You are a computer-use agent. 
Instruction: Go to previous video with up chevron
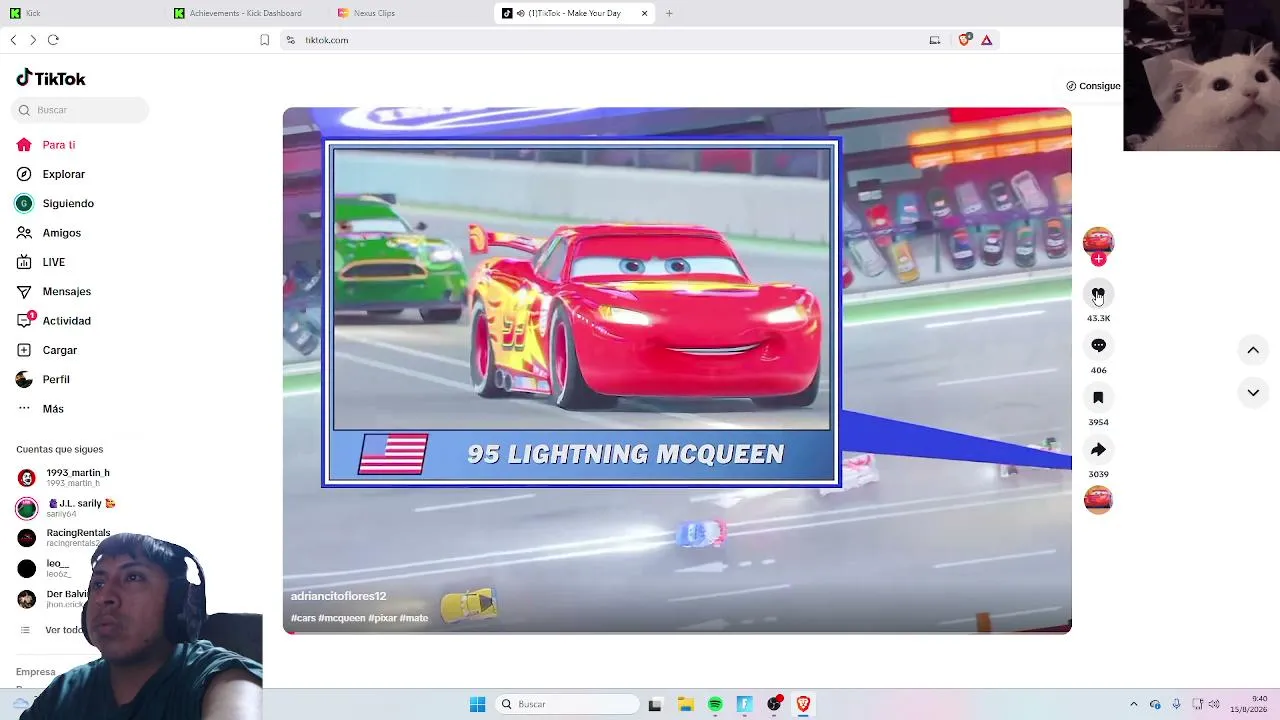1253,350
